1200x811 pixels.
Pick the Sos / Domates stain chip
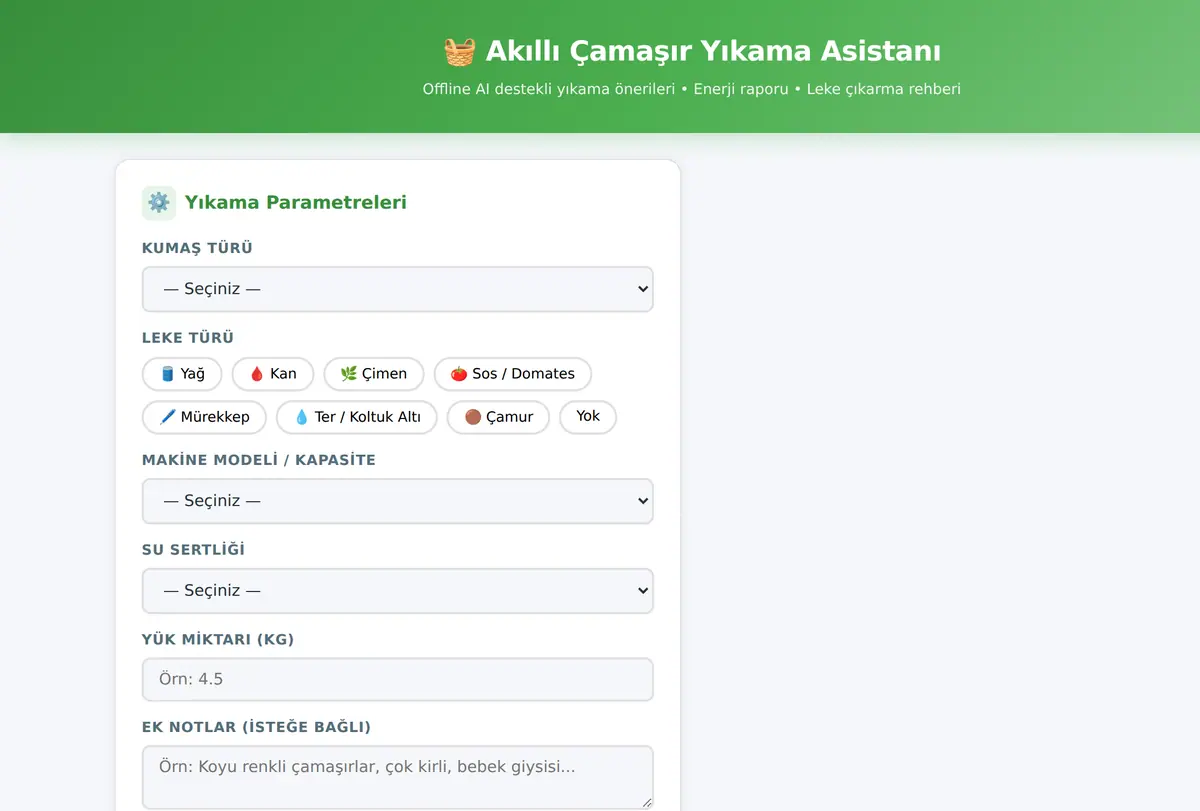click(x=513, y=374)
